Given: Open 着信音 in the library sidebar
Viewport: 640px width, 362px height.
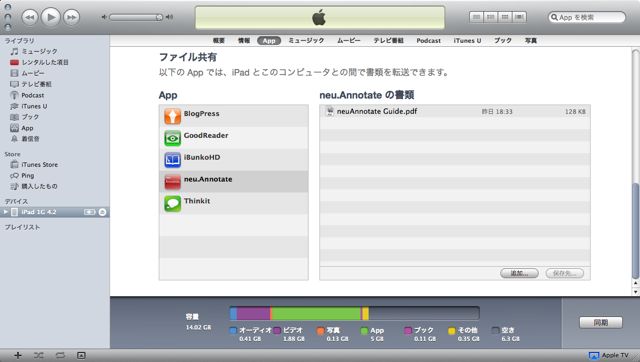Looking at the screenshot, I should point(30,139).
